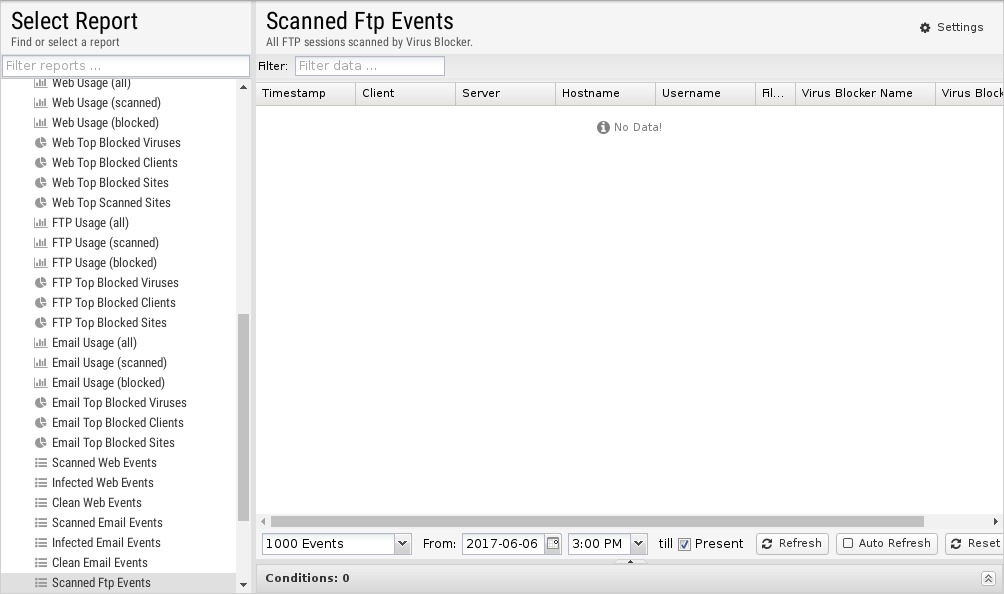This screenshot has height=594, width=1004.
Task: Open the Infected Email Events report label
Action: [x=106, y=543]
